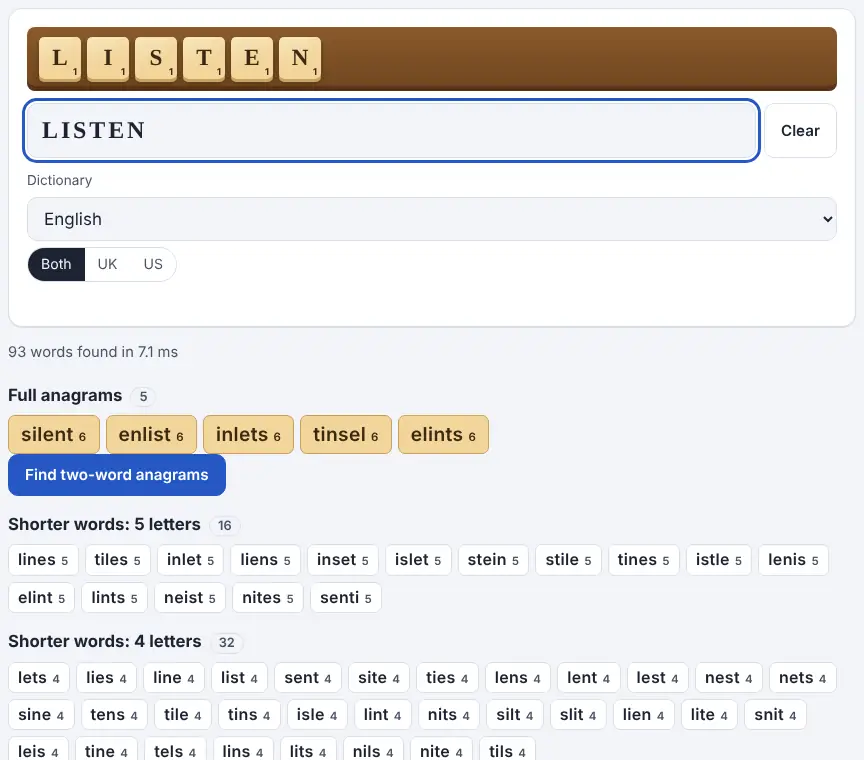
Task: Select the word 'lines'
Action: click(x=43, y=560)
